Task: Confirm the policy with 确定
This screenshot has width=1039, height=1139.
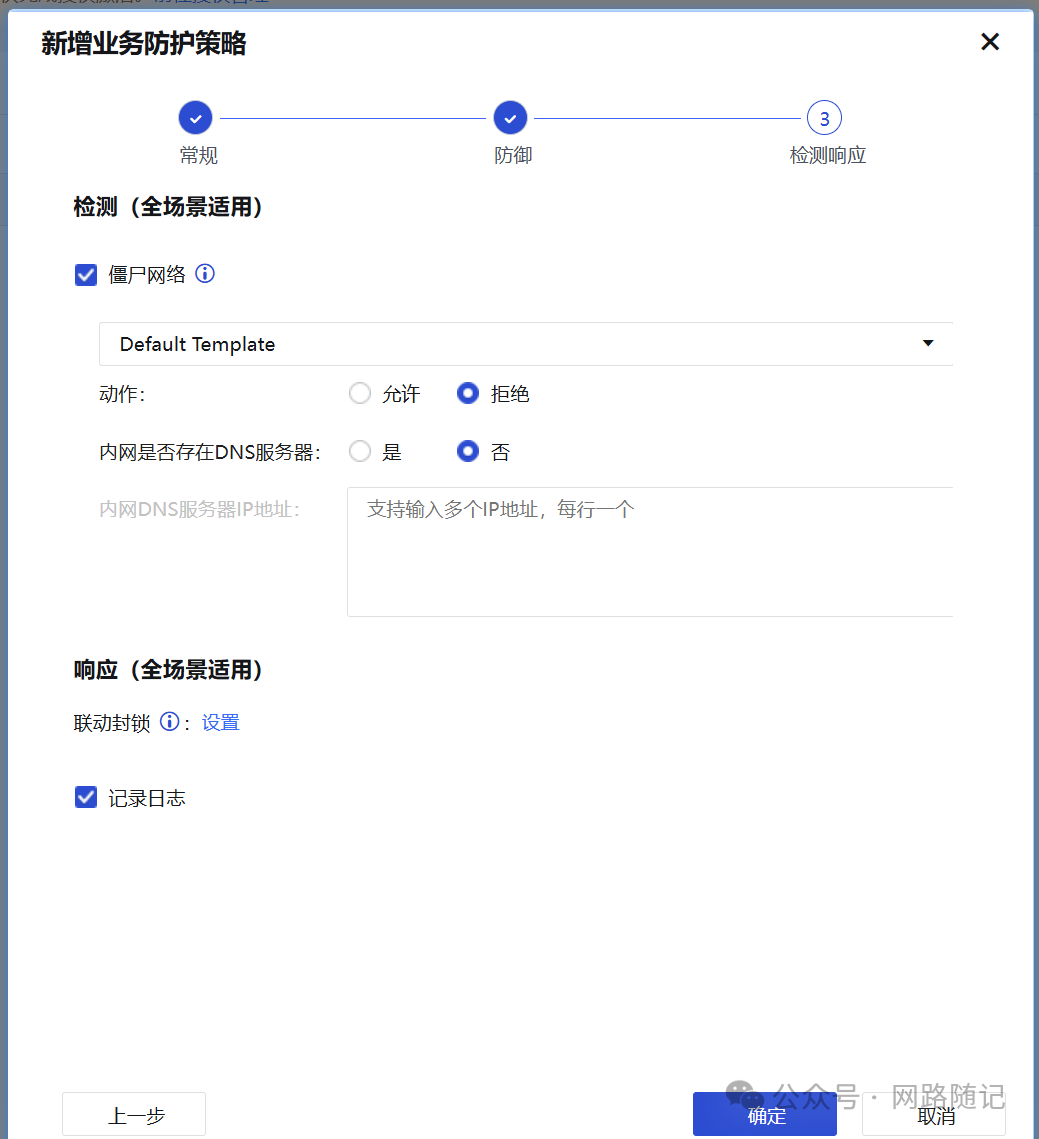Action: pos(764,1113)
